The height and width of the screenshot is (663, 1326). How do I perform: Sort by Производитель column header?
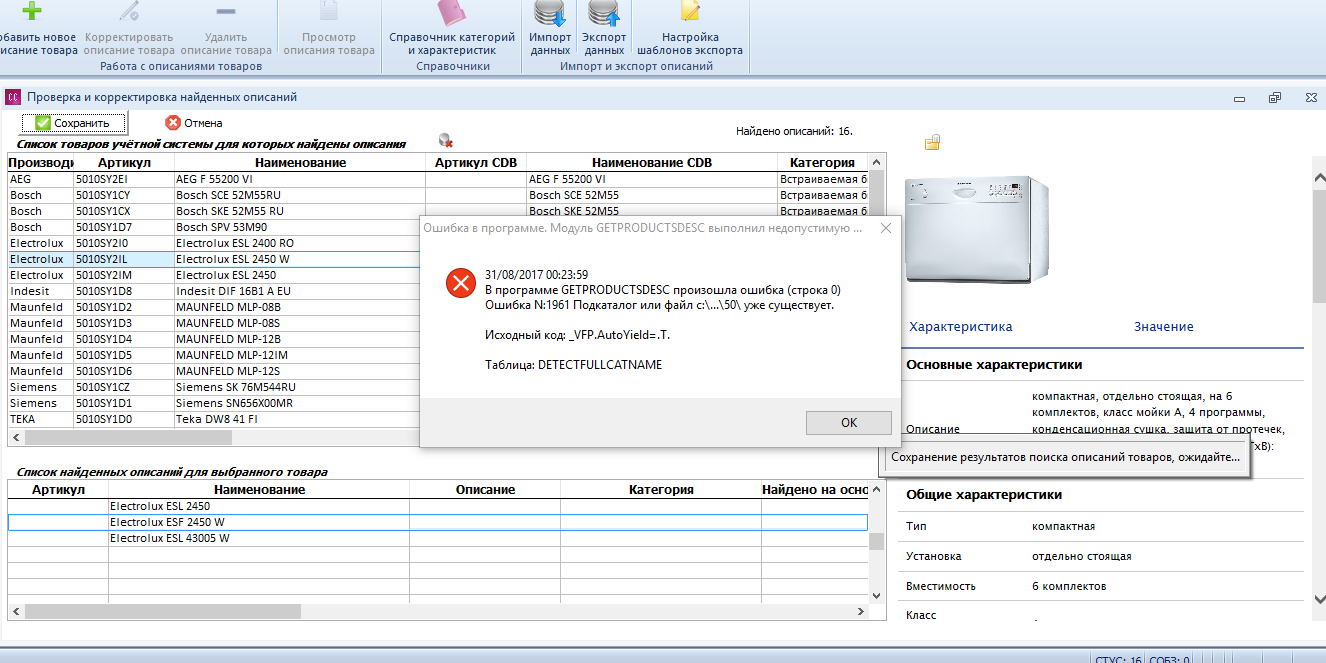click(41, 163)
